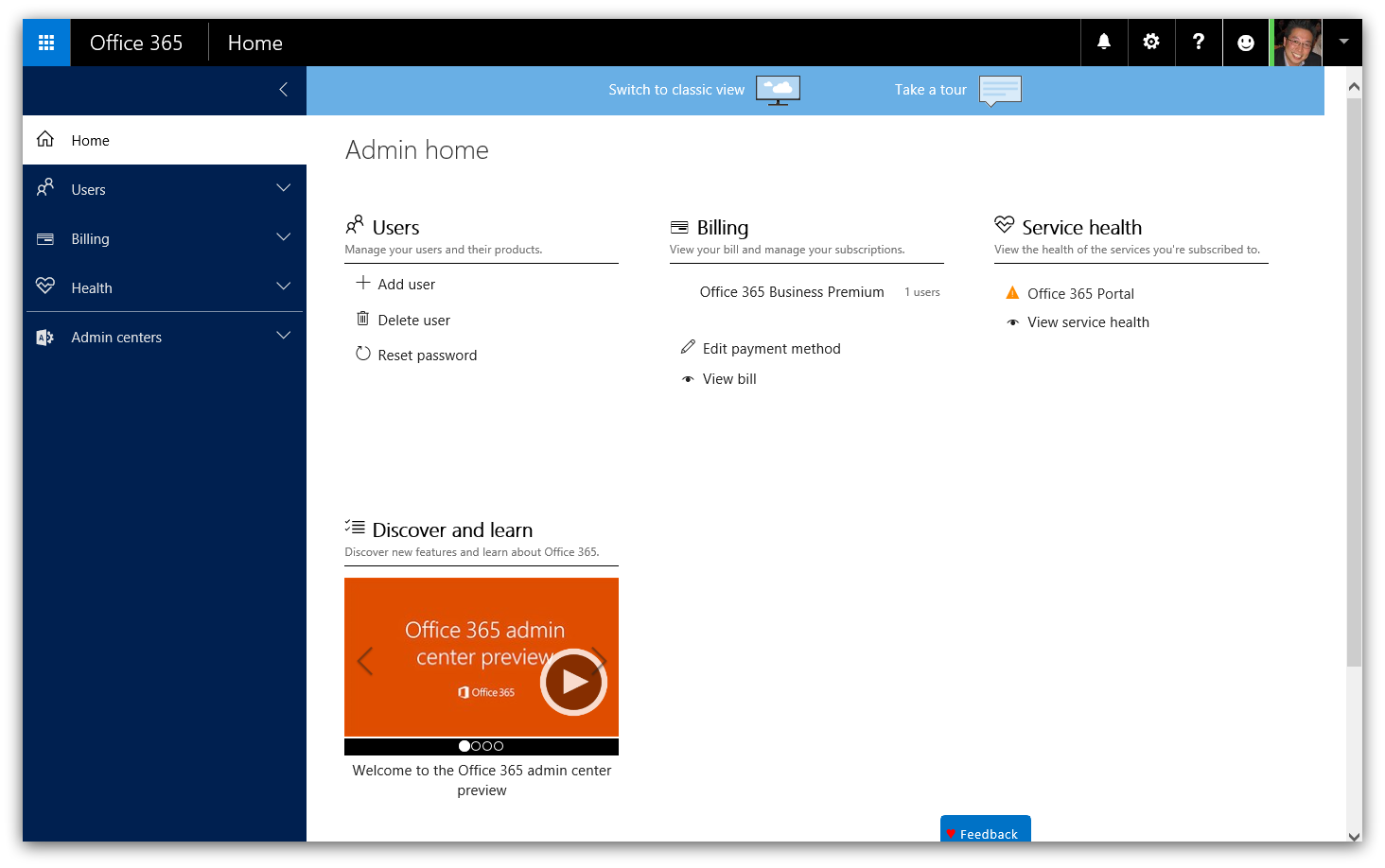Select the third carousel dot indicator
Screen dimensions: 1385x868
(x=487, y=746)
